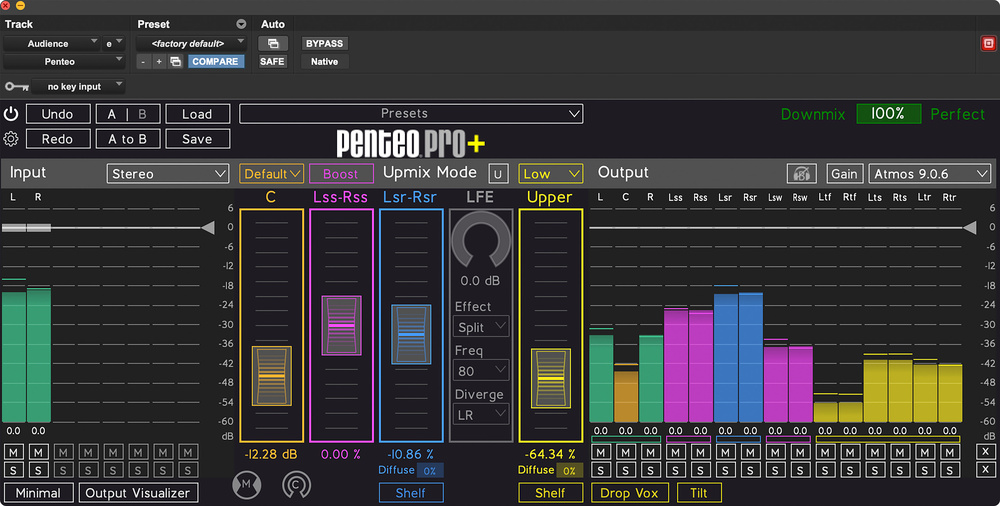1000x506 pixels.
Task: Open the Default upmix dropdown
Action: point(271,174)
